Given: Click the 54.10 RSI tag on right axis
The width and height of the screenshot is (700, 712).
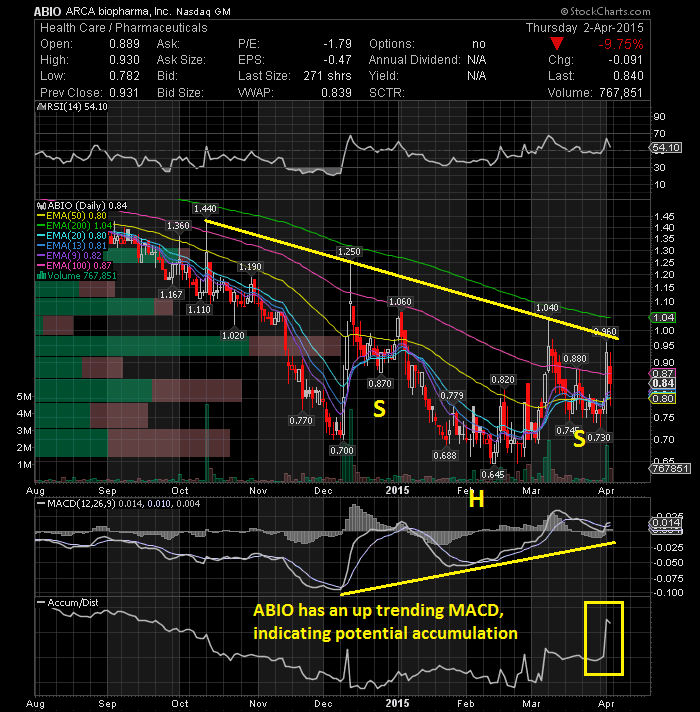Looking at the screenshot, I should 666,148.
